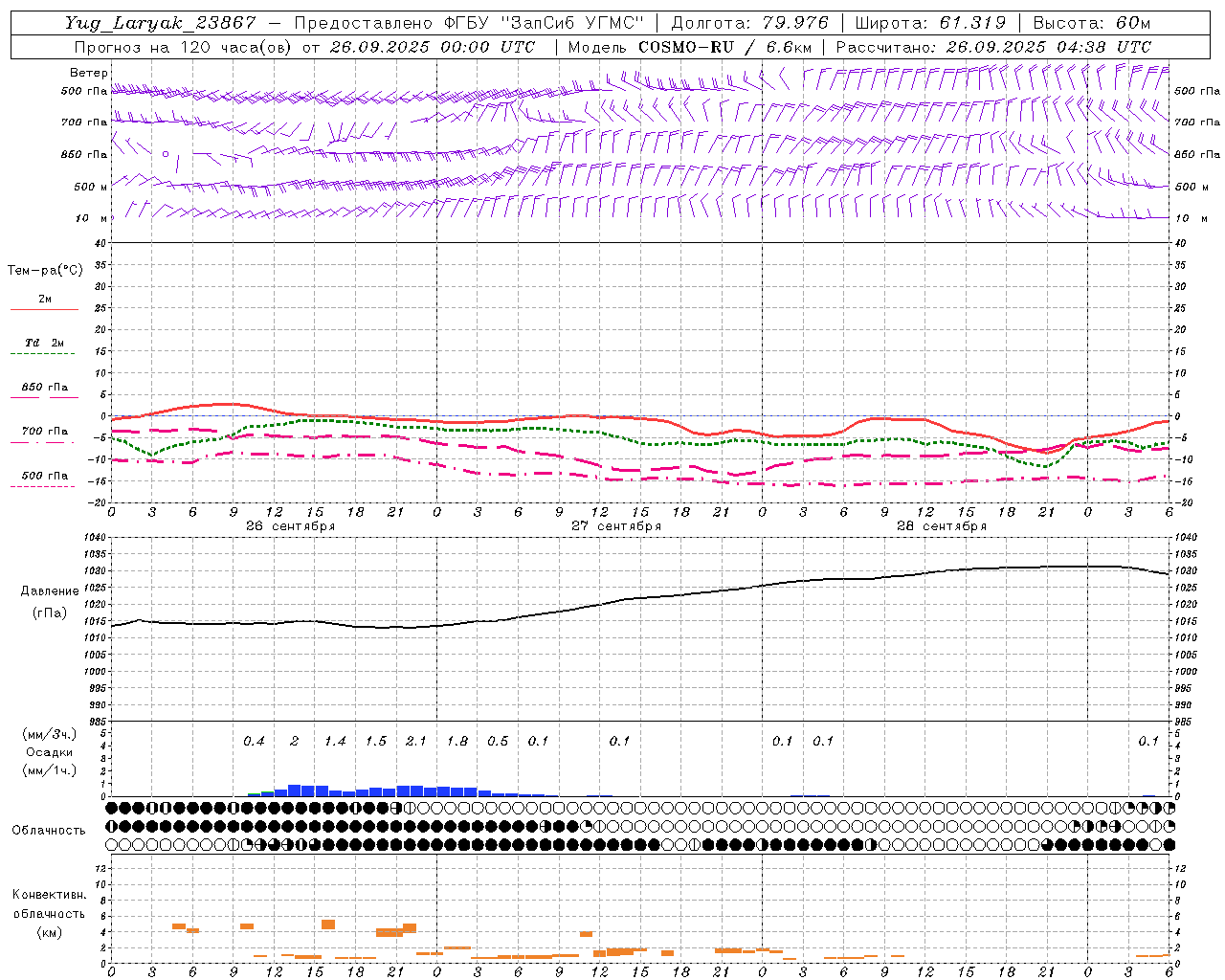Click the 0.5 precipitation amount

click(498, 741)
